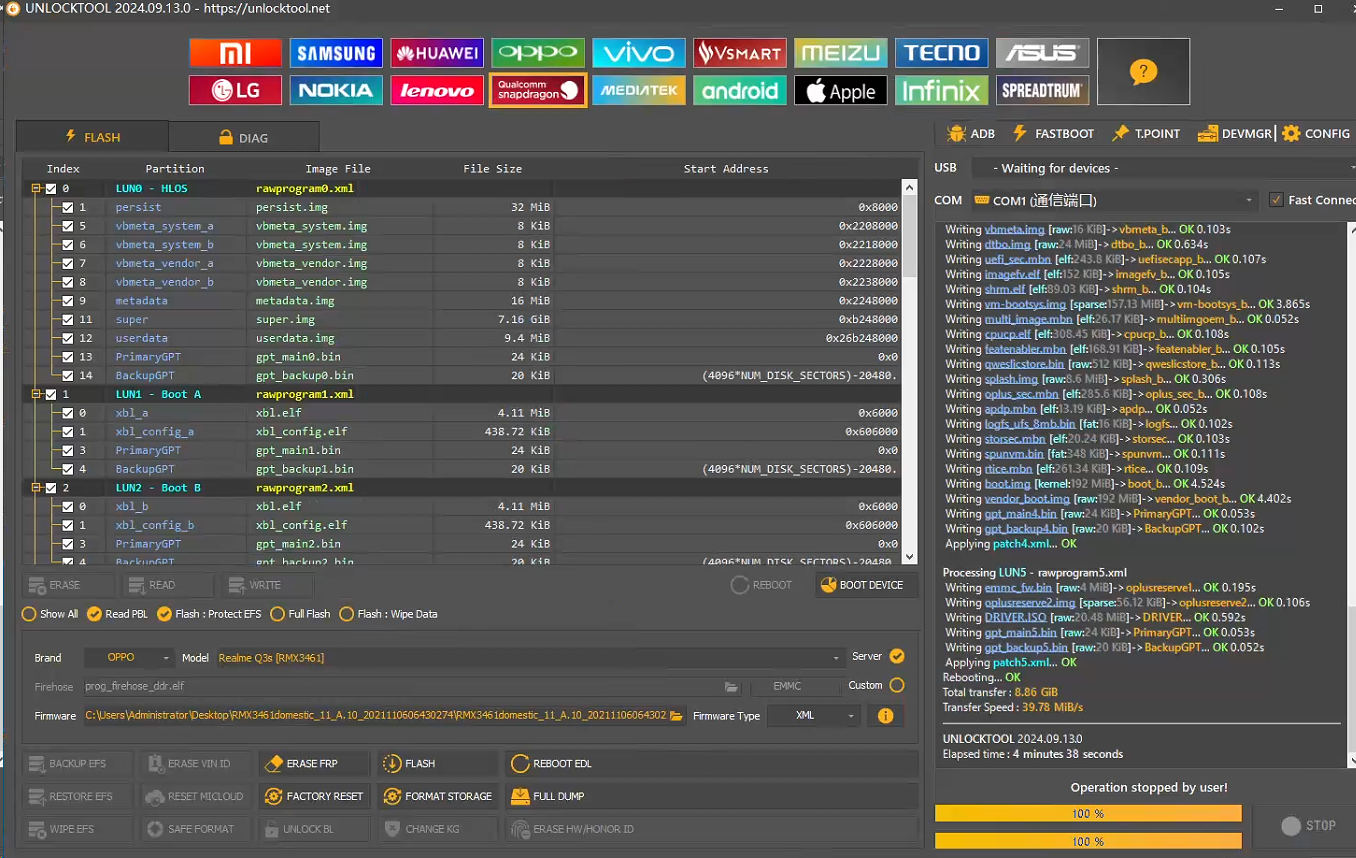Click the FORMAT STORAGE button

click(x=437, y=796)
